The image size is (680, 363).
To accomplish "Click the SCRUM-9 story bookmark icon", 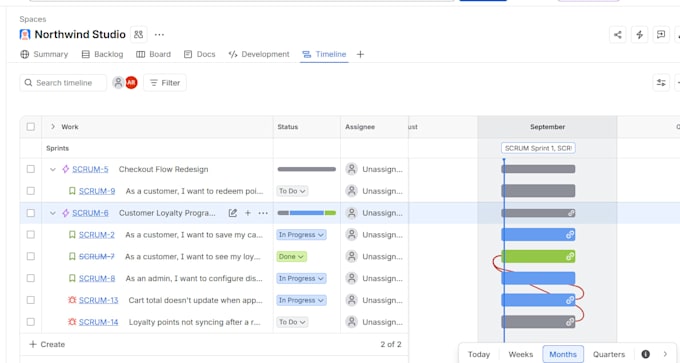I will pos(72,191).
